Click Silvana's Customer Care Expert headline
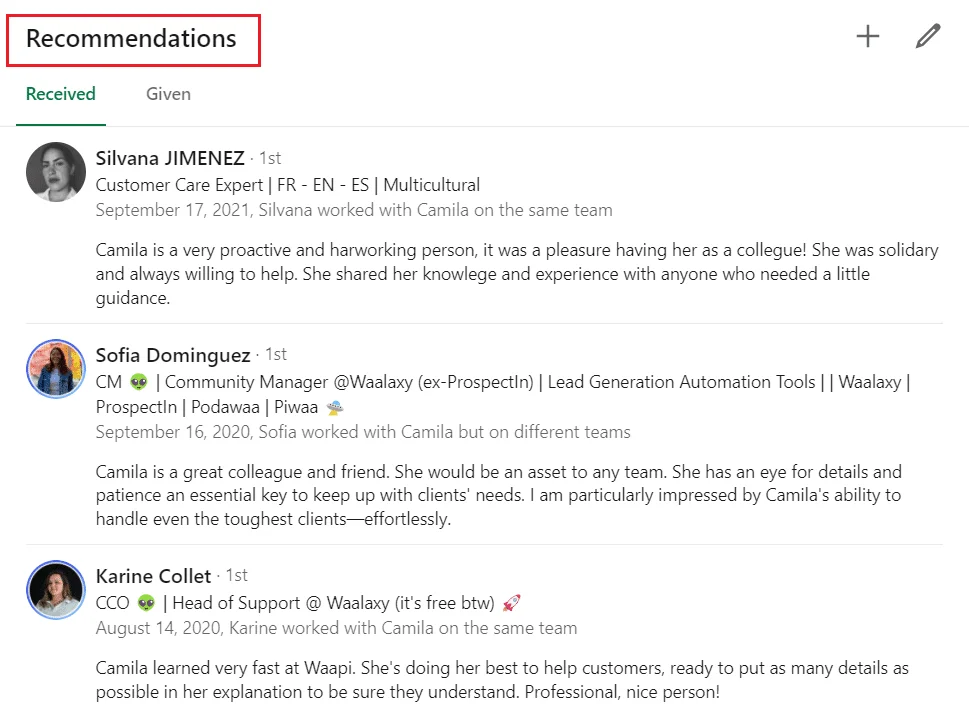Viewport: 969px width, 725px height. point(288,185)
